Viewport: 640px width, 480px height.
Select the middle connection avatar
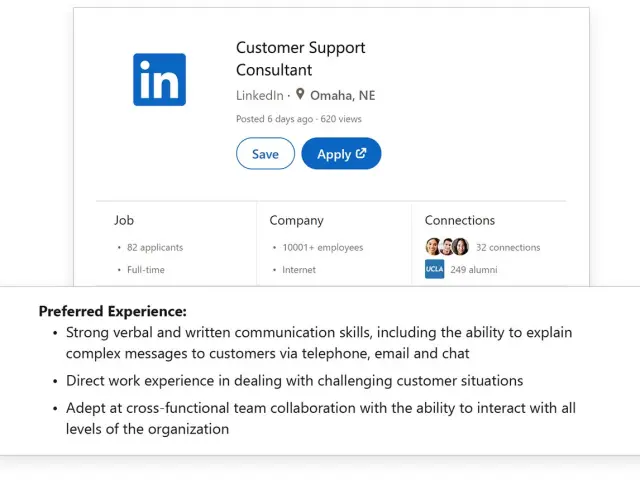point(447,247)
